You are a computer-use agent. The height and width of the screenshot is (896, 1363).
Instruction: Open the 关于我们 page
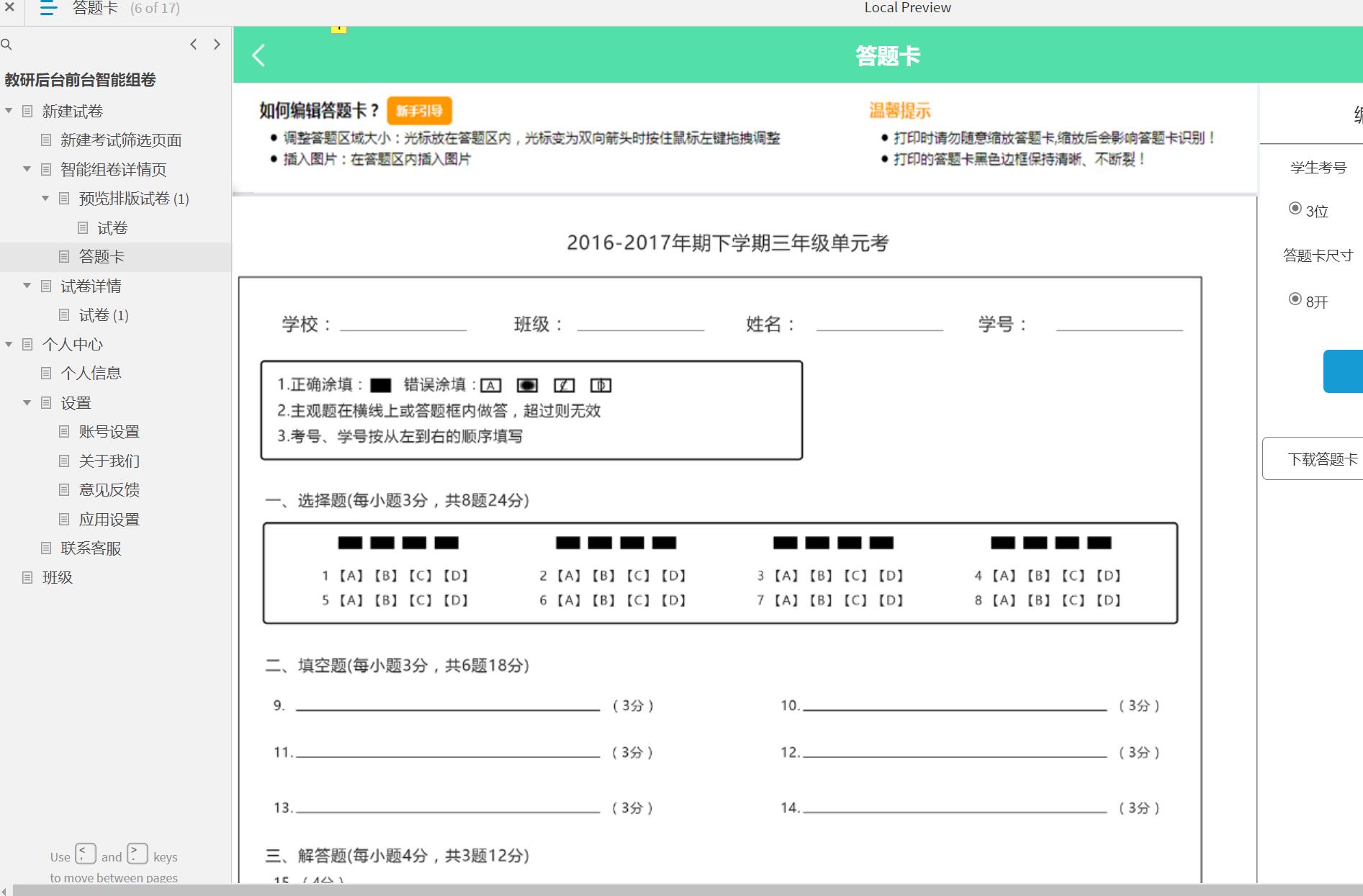click(x=109, y=461)
